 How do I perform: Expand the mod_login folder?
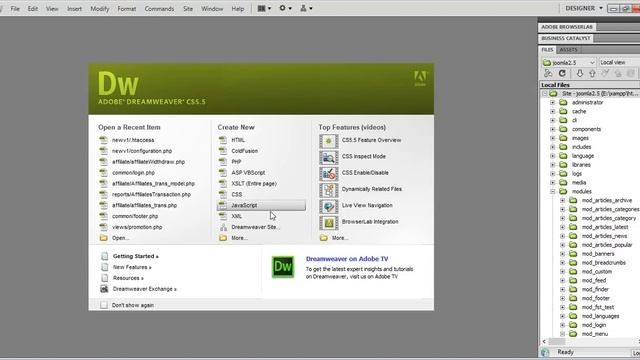(562, 325)
